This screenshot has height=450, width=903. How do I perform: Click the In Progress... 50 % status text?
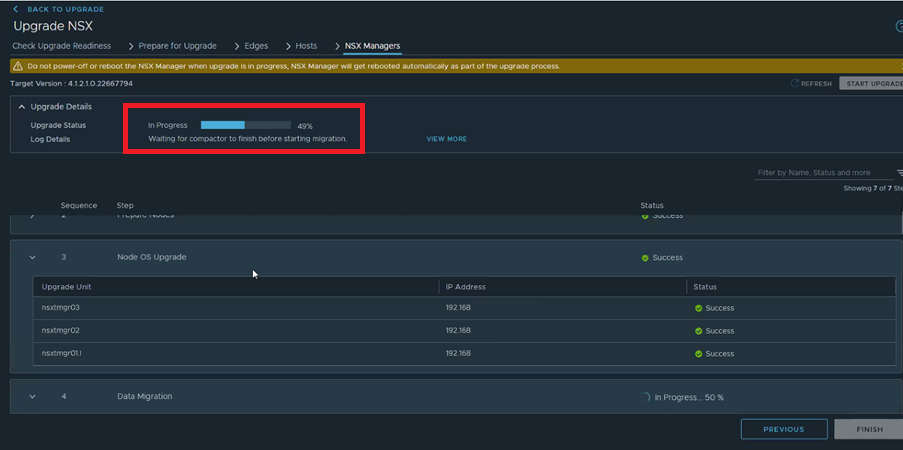(689, 397)
